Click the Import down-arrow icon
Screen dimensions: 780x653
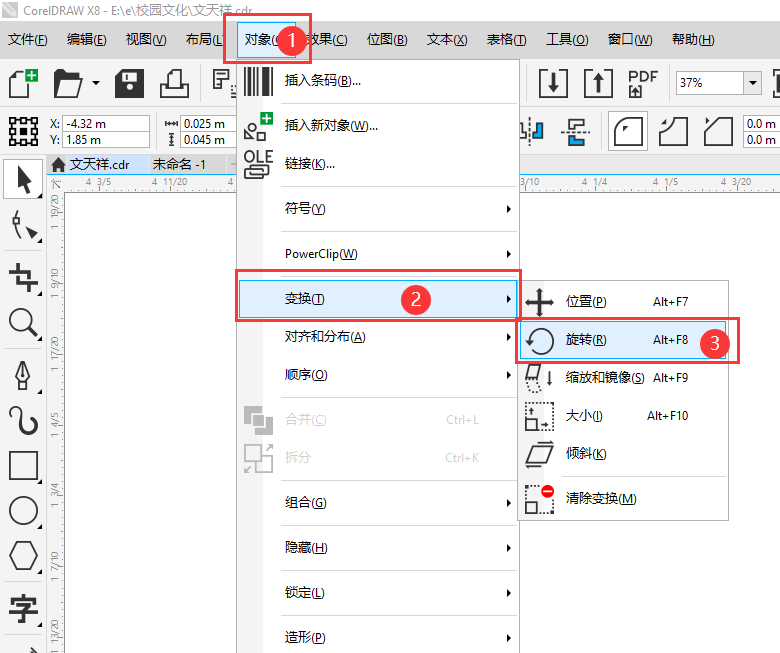[553, 83]
